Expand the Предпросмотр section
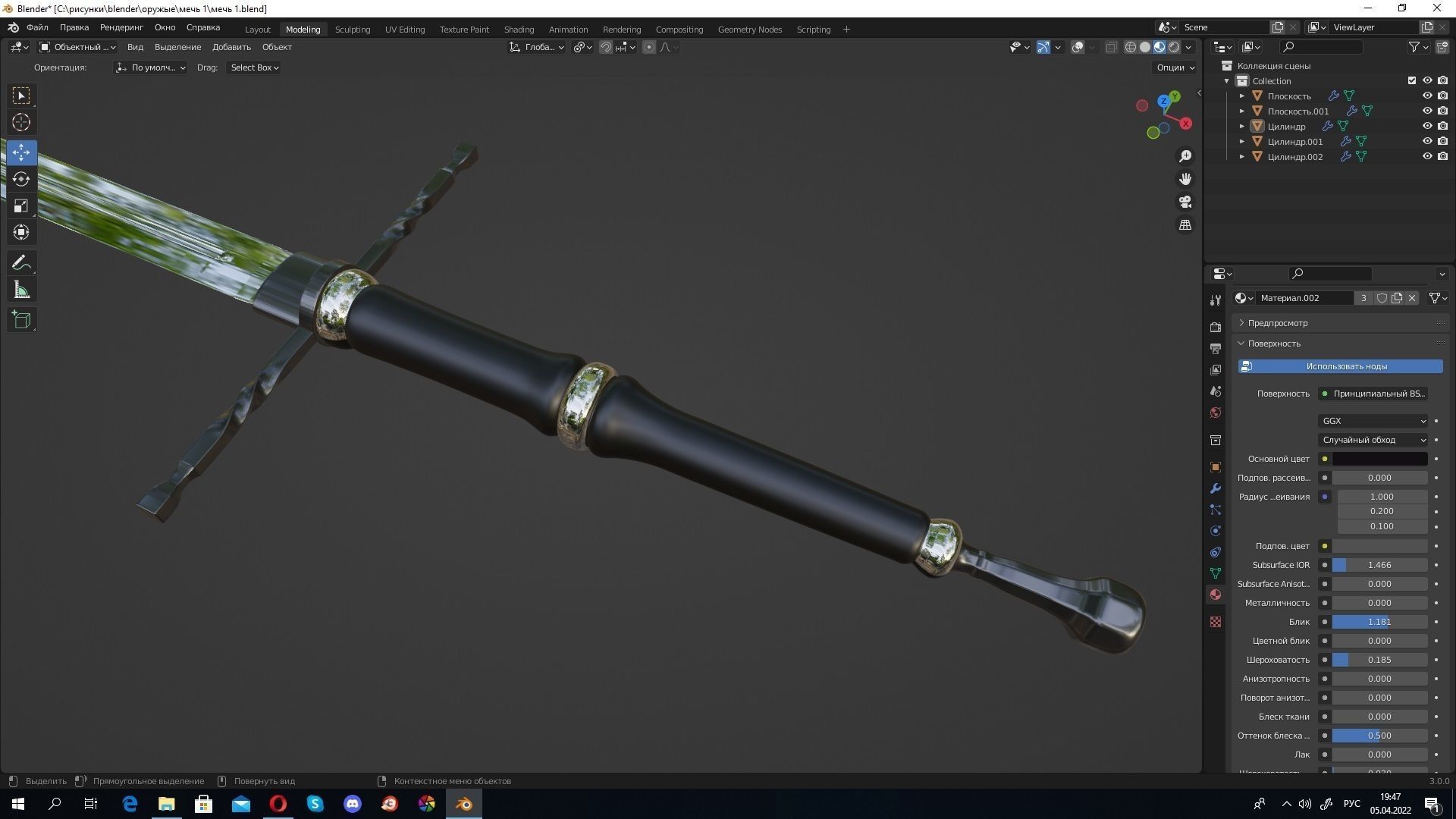 (1276, 322)
